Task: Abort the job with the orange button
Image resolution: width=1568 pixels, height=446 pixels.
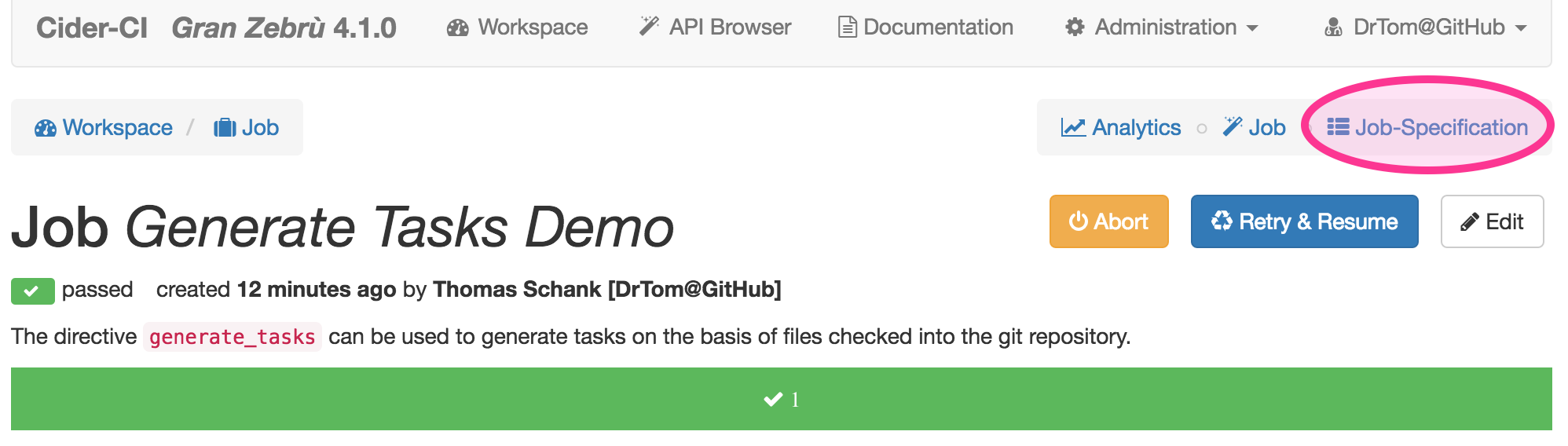Action: 1108,221
